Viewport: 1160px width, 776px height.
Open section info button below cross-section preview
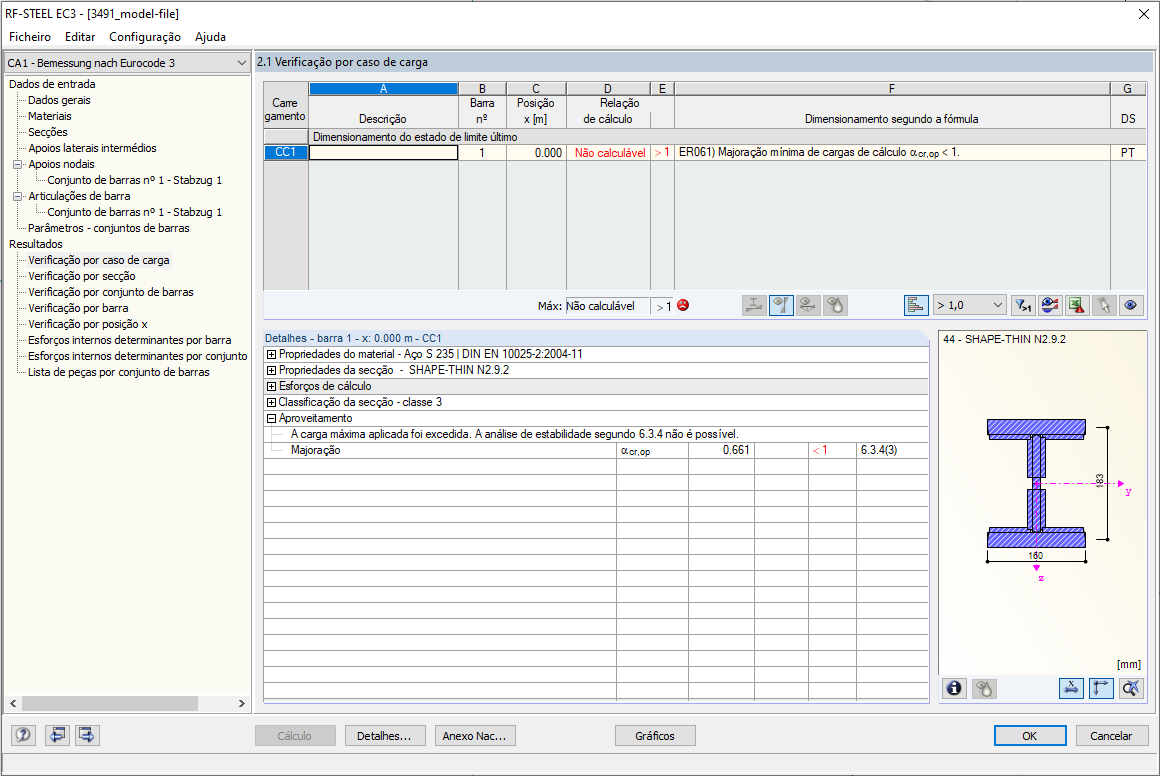pos(954,689)
